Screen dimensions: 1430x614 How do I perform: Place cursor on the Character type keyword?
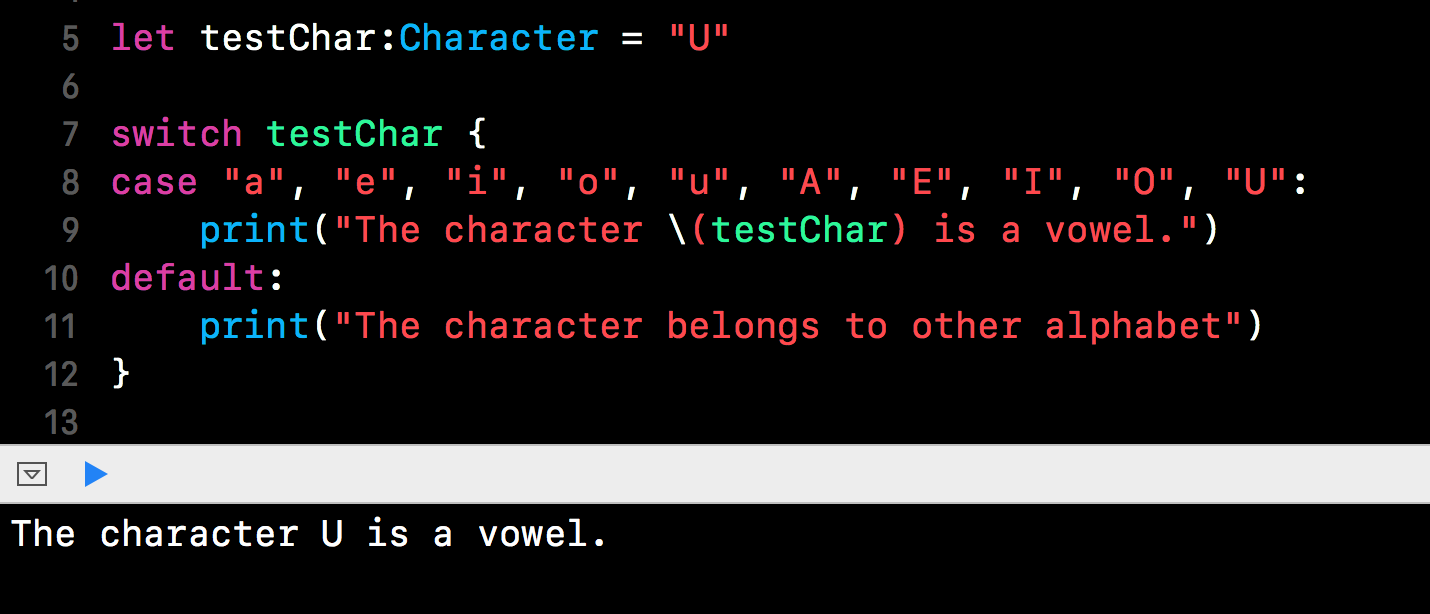pos(499,39)
